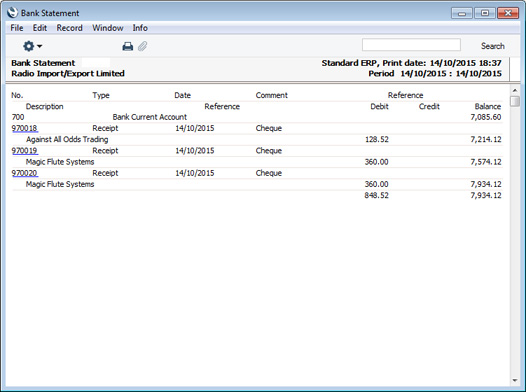Open receipt 970018 link
526x392 pixels.
24,128
